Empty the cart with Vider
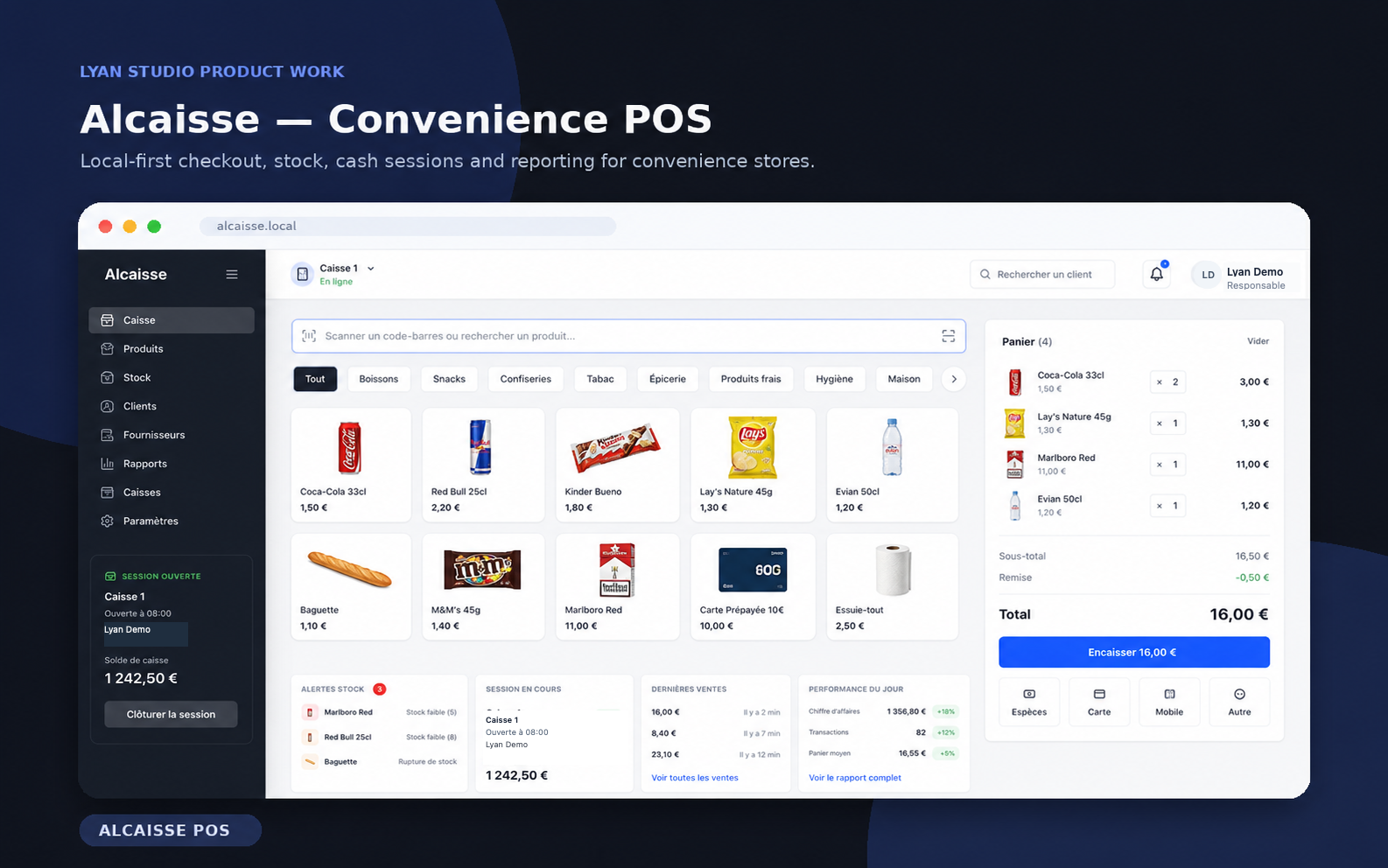 pos(1258,341)
